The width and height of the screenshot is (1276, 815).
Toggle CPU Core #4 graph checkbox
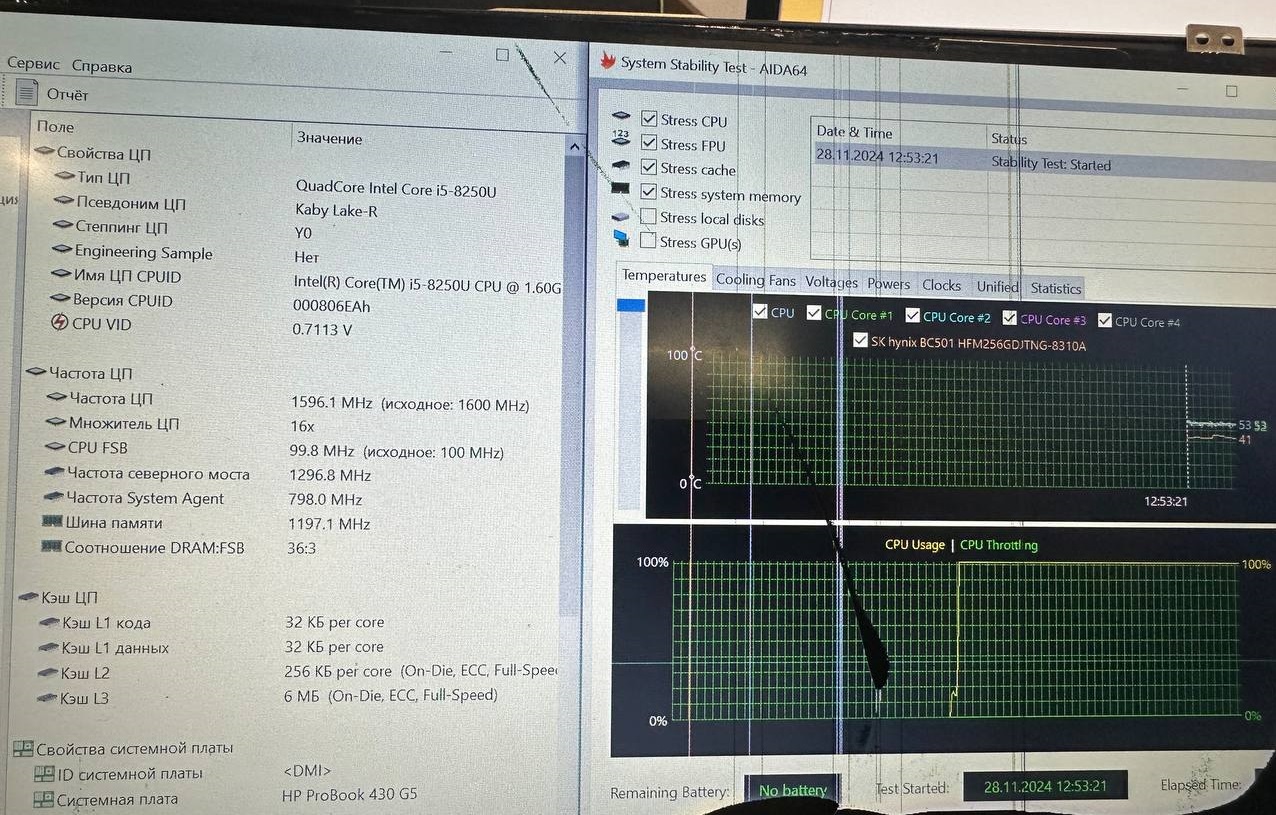click(x=1105, y=320)
